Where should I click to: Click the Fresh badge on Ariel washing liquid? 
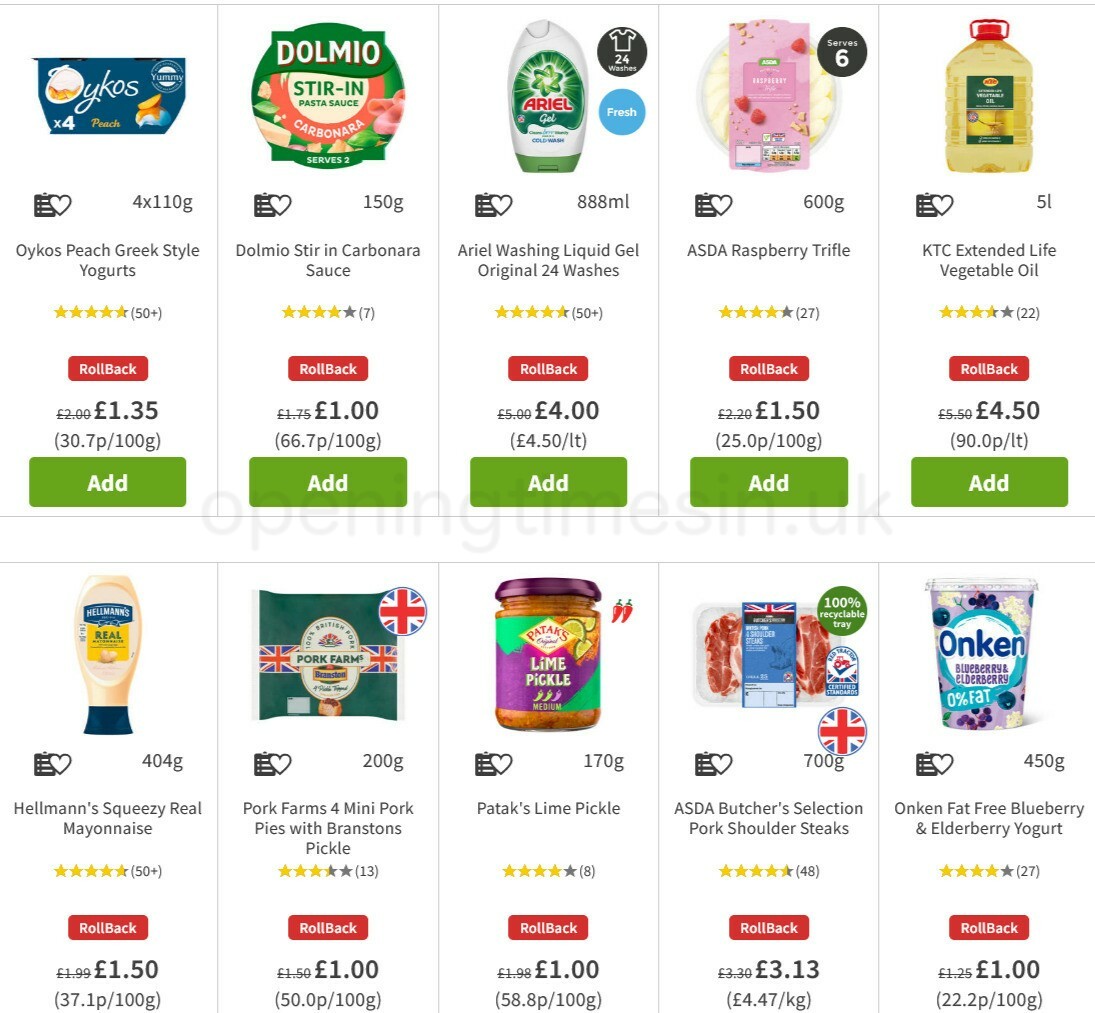tap(621, 113)
